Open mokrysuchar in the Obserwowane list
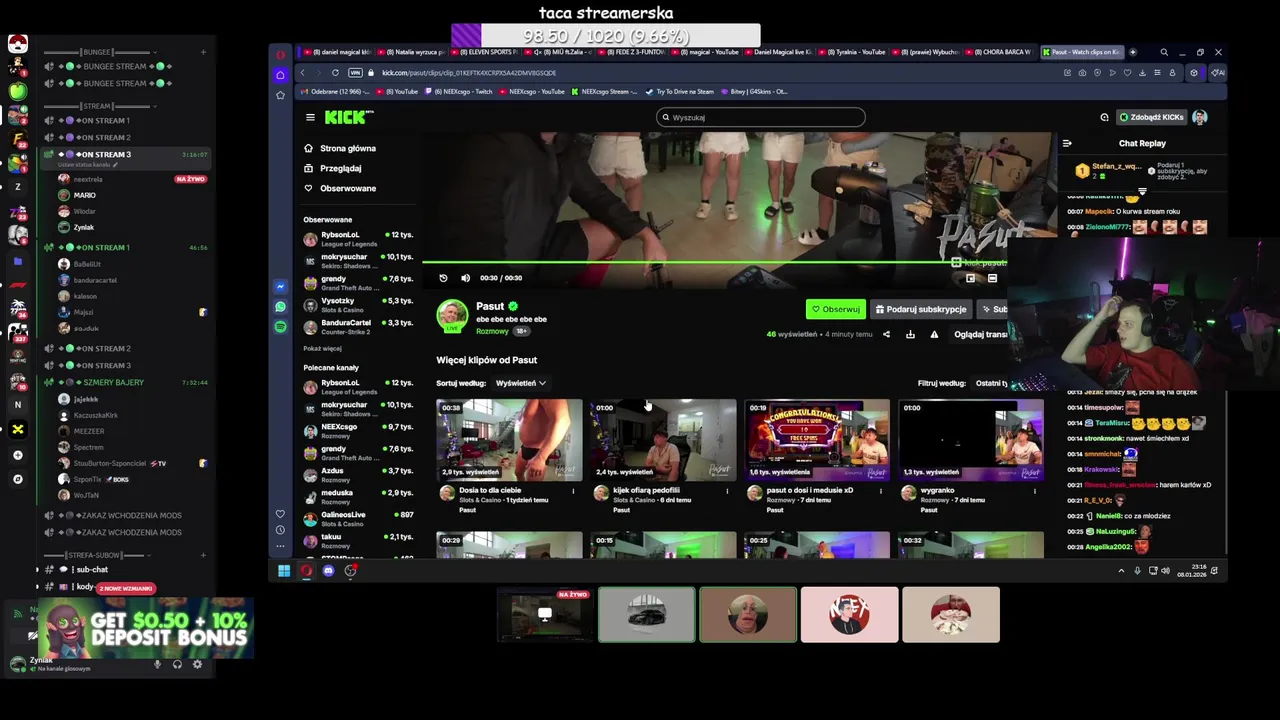 point(358,261)
